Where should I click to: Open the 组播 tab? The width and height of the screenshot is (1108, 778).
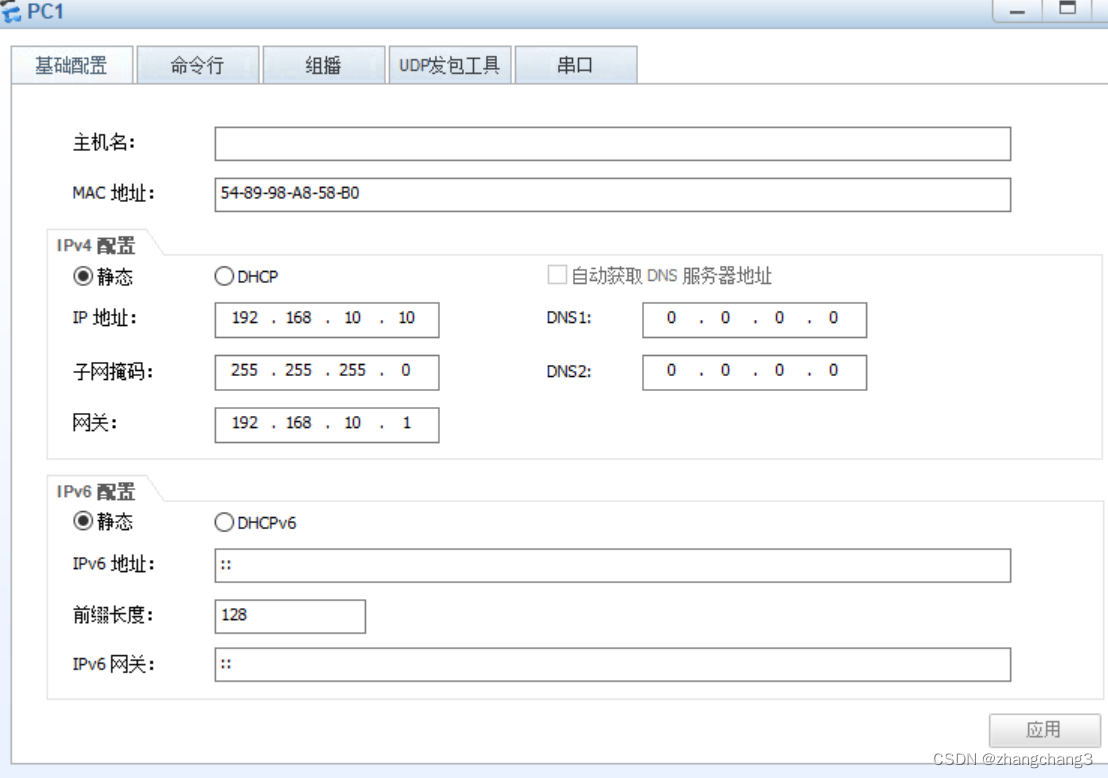(324, 65)
